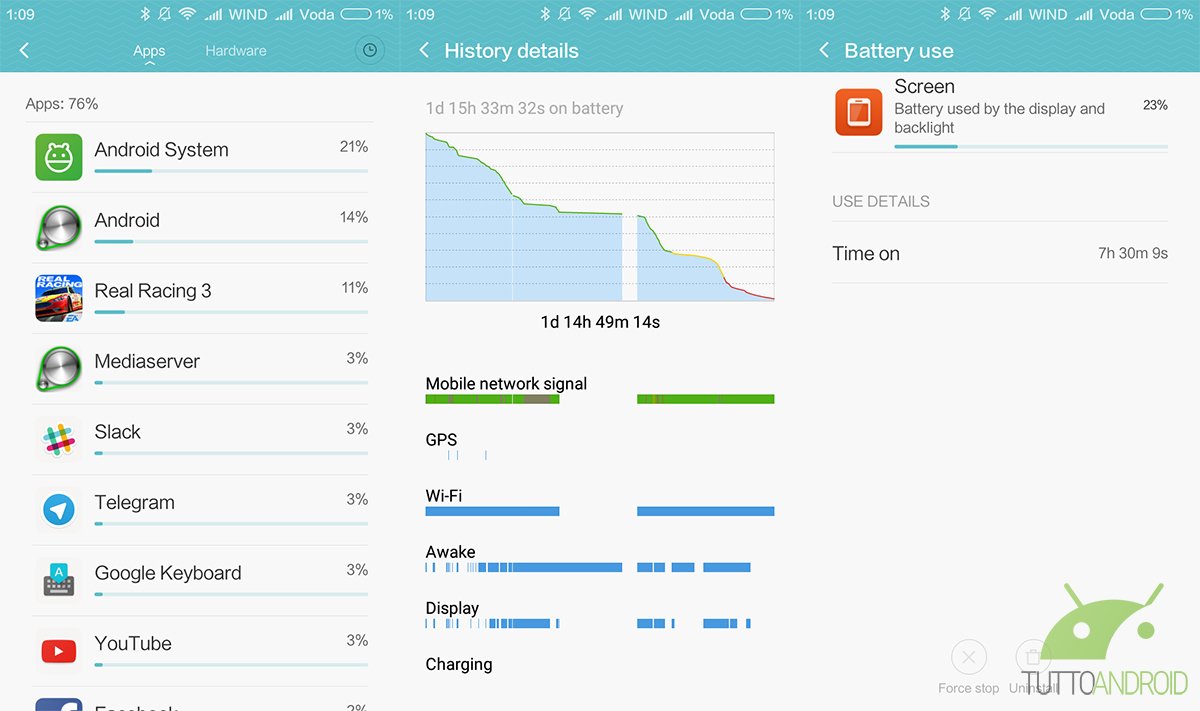Switch to the Apps tab
This screenshot has width=1200, height=711.
149,51
